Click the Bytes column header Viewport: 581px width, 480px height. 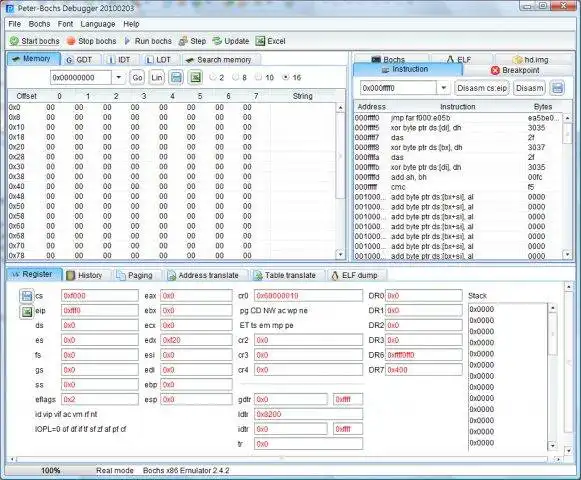[x=543, y=107]
